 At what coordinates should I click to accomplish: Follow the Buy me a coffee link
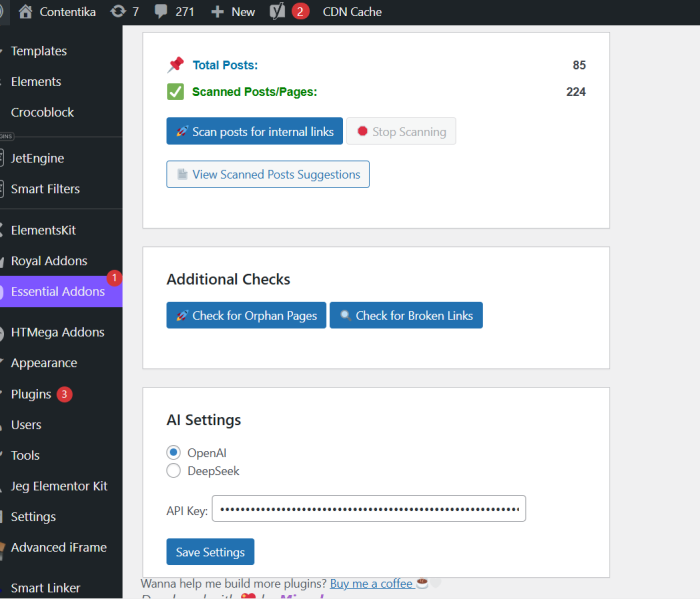coord(371,583)
